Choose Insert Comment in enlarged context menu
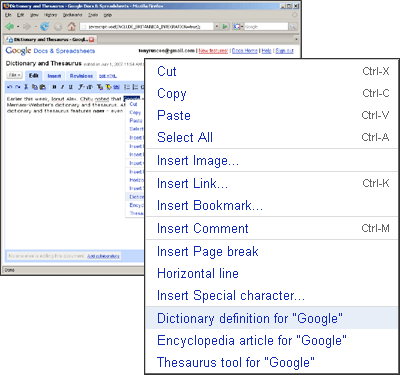 [272, 228]
